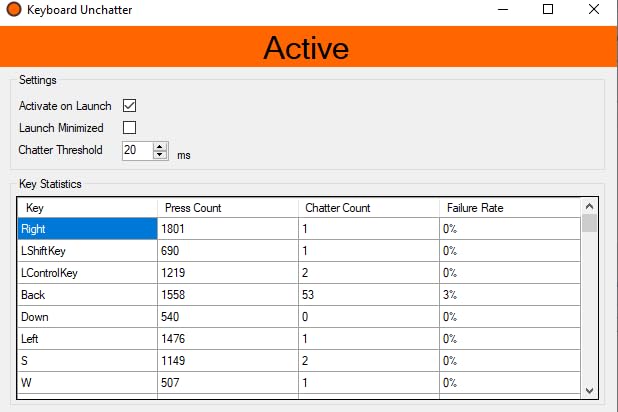The height and width of the screenshot is (412, 618).
Task: Click the scrollbar down arrow in Key Statistics
Action: [589, 390]
